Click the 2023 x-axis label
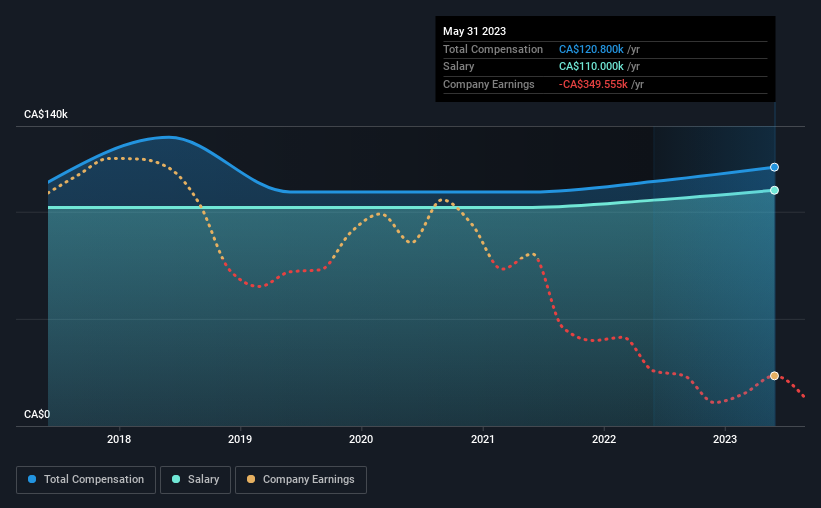The width and height of the screenshot is (821, 508). (x=725, y=439)
